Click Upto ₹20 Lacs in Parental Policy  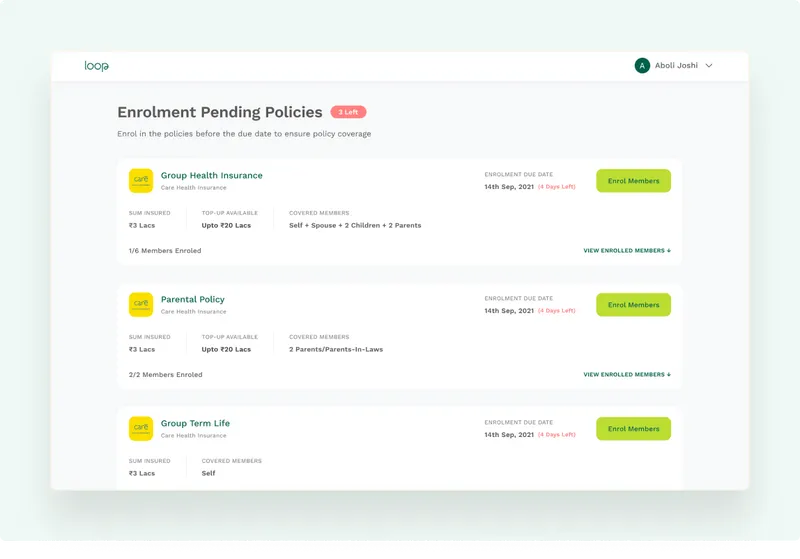pos(226,349)
